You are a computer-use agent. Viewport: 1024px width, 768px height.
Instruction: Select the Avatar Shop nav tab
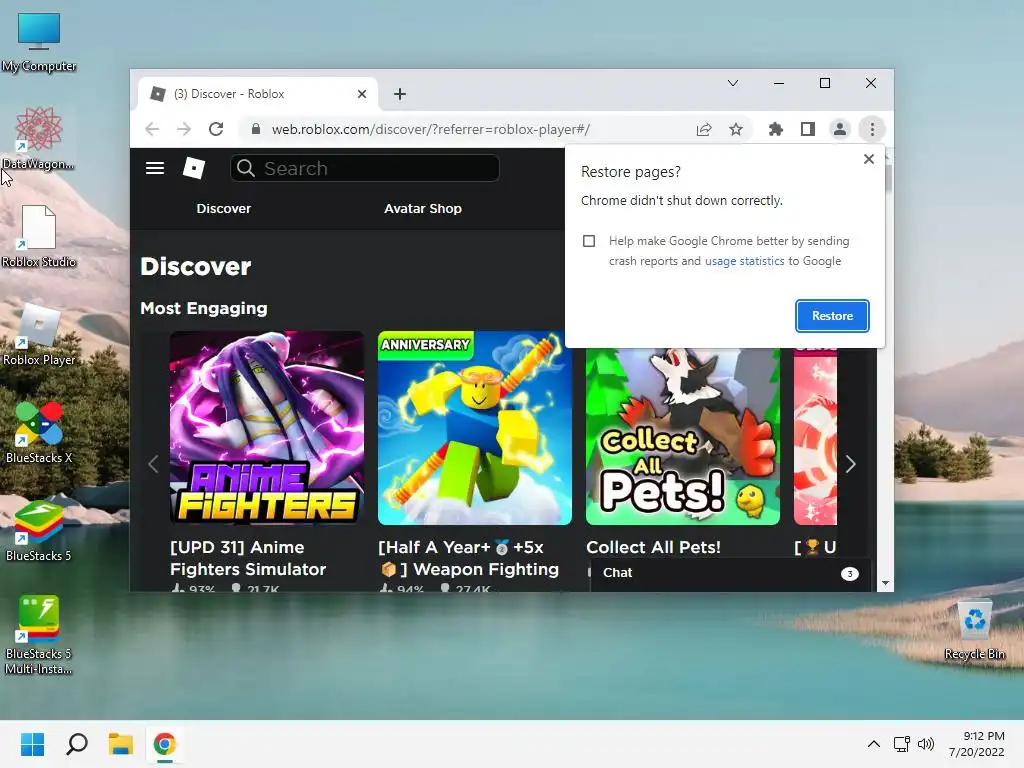pos(423,208)
